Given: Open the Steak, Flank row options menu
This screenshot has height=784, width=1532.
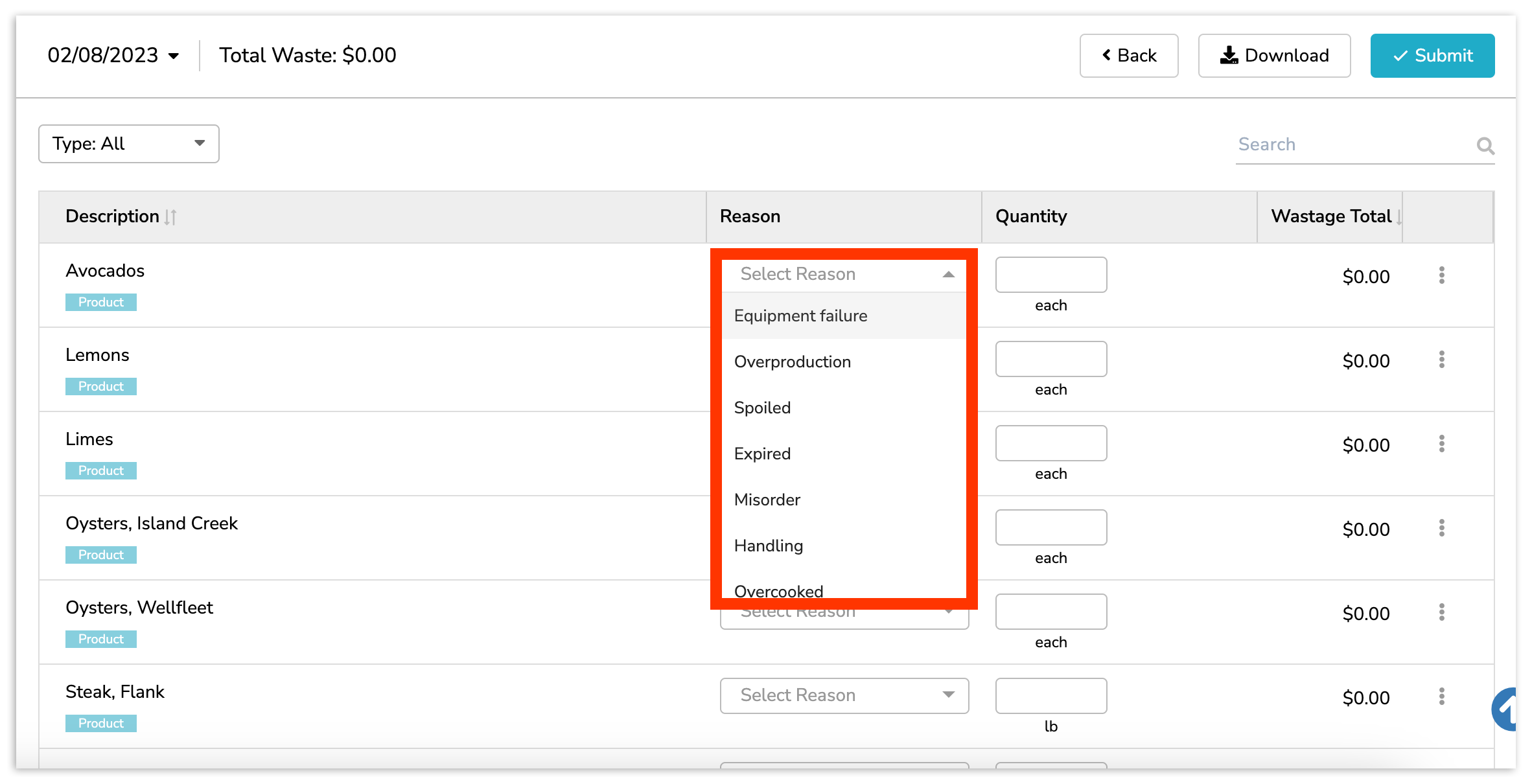Looking at the screenshot, I should pyautogui.click(x=1441, y=697).
